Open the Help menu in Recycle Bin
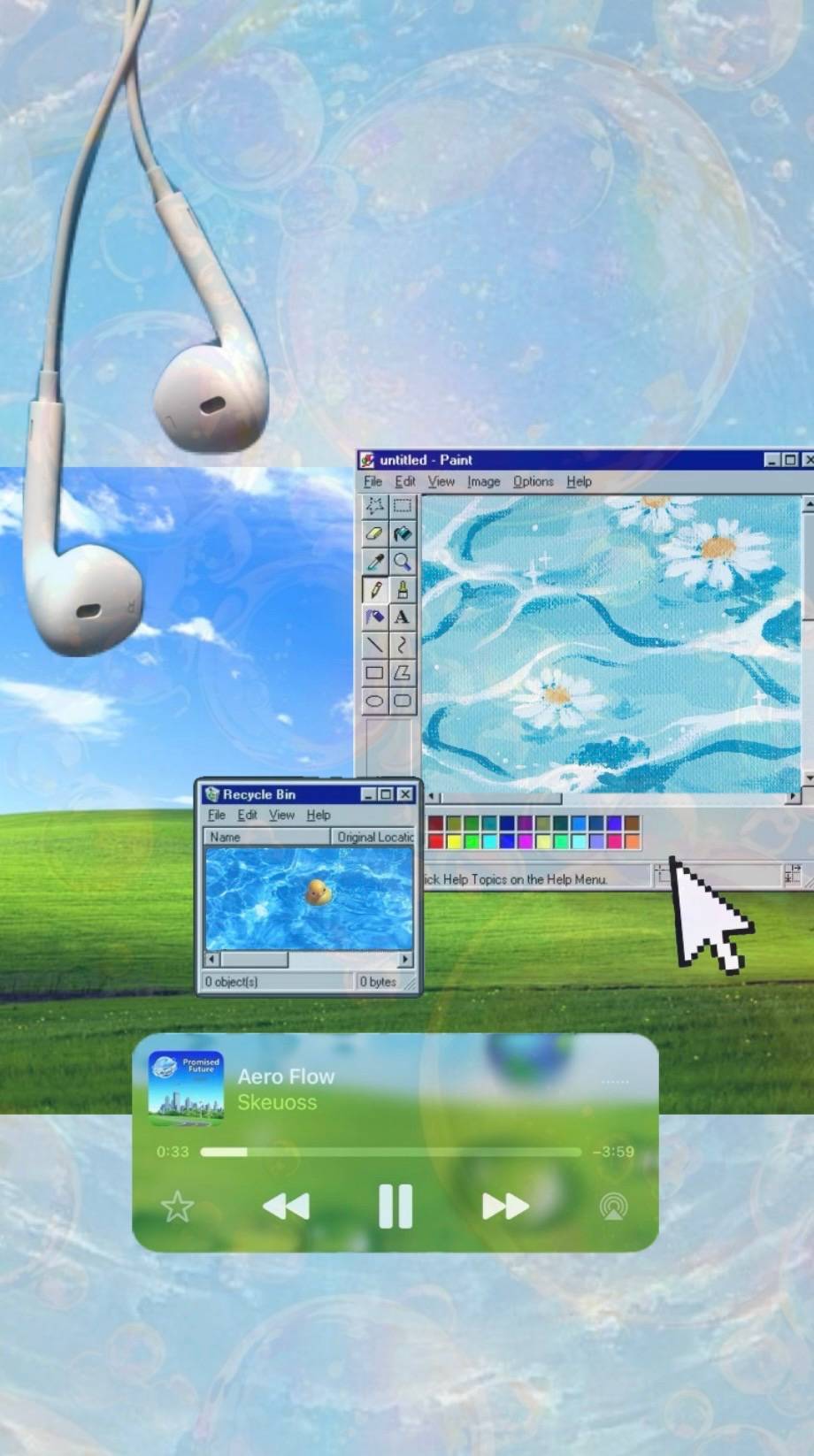Screen dimensions: 814x1456 [x=319, y=816]
